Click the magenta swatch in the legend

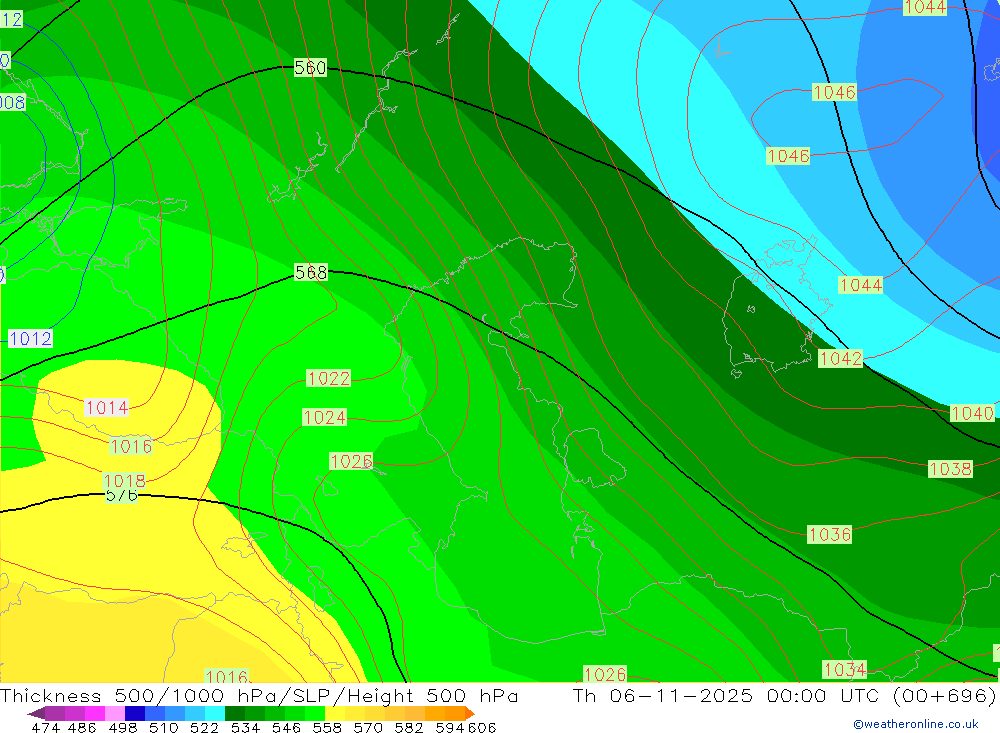(94, 713)
